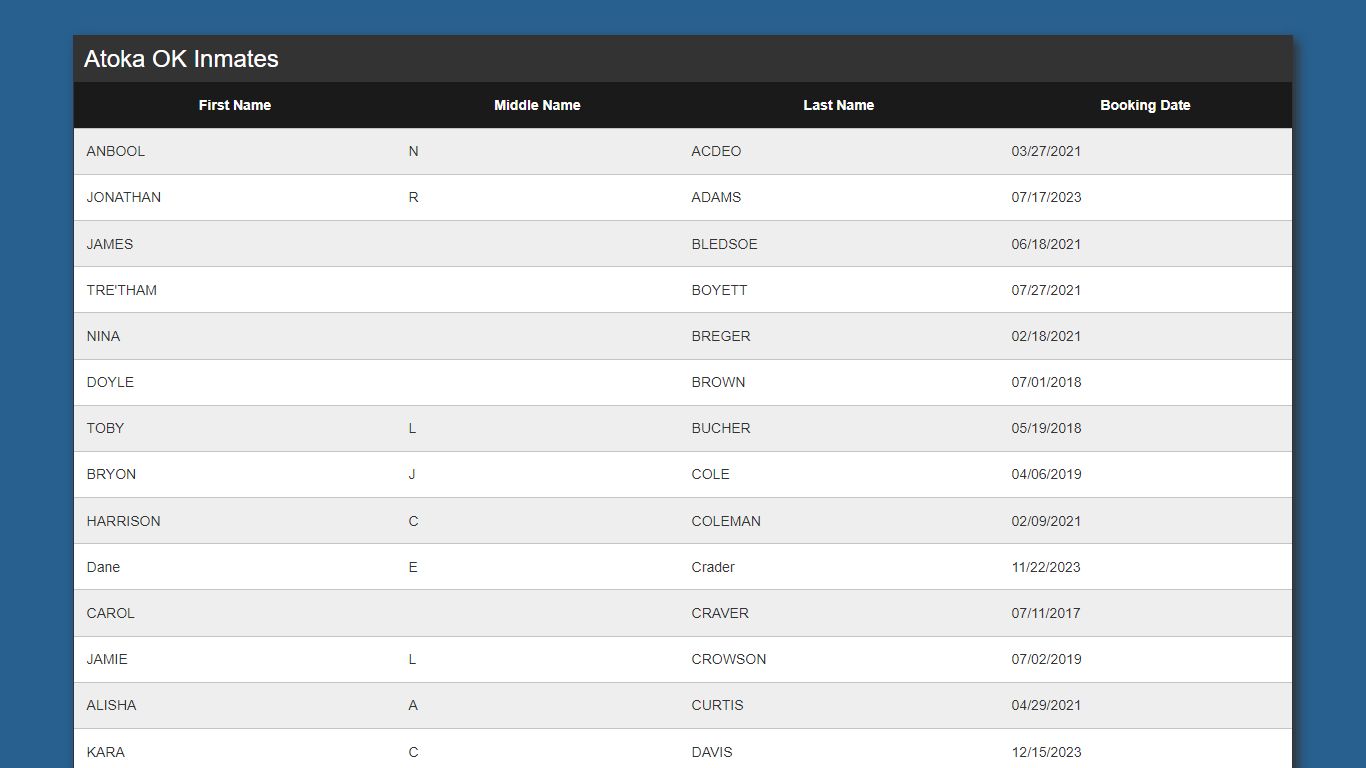Select last name ADAMS
Viewport: 1366px width, 768px height.
(716, 197)
